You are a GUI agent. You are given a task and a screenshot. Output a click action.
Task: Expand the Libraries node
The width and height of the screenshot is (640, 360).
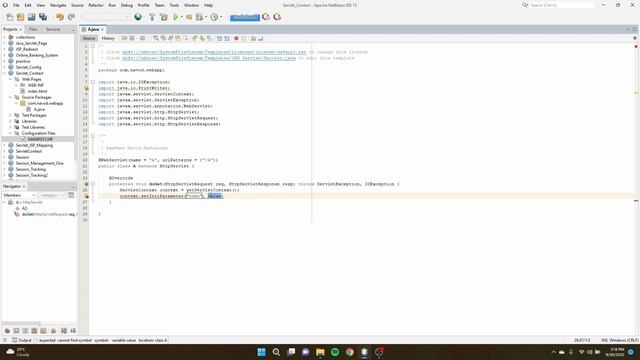tap(11, 121)
